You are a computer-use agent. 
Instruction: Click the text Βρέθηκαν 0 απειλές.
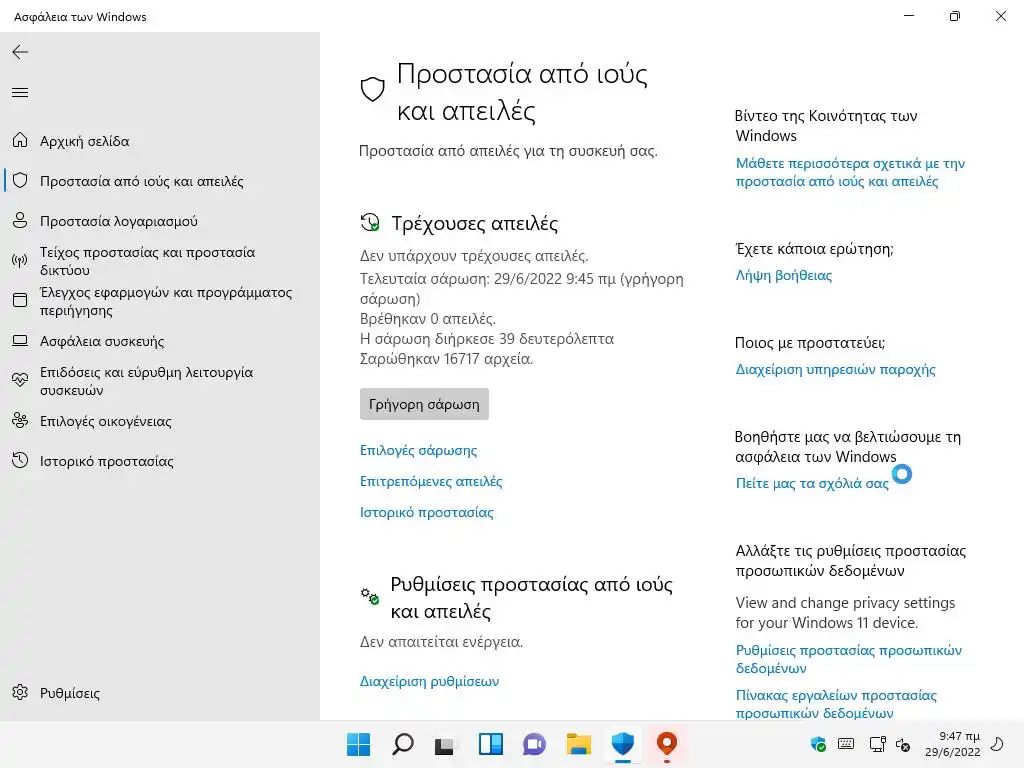[428, 319]
